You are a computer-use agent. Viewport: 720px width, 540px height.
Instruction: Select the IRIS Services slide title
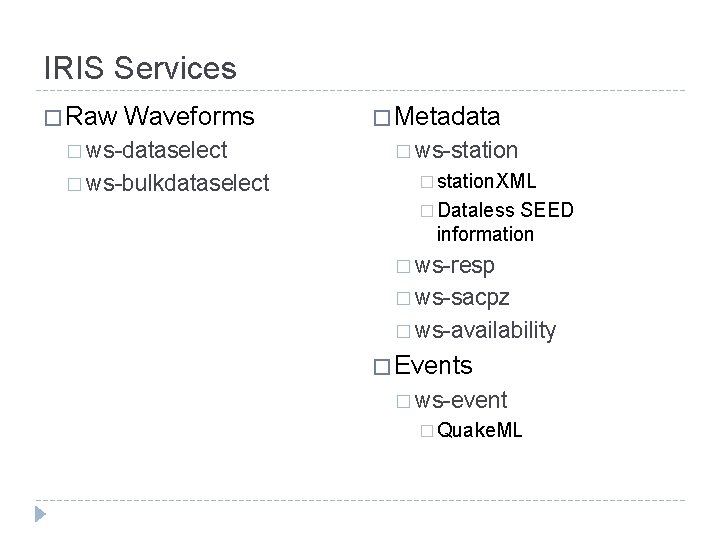tap(141, 68)
